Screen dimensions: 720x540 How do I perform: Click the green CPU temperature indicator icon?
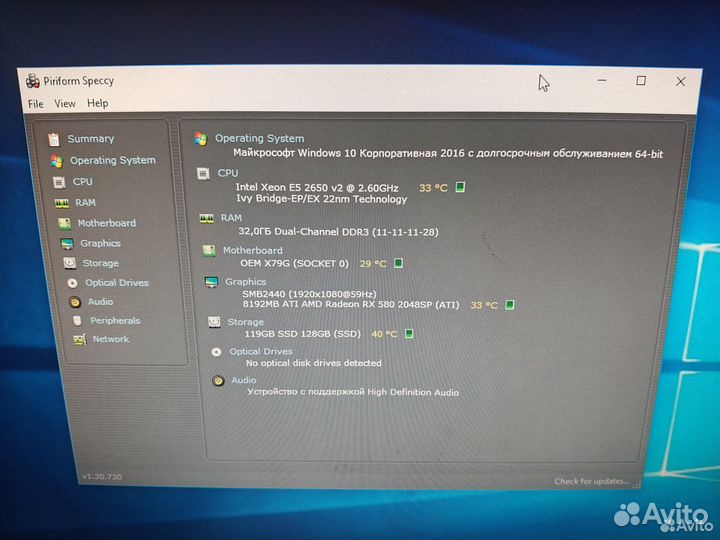click(x=460, y=187)
